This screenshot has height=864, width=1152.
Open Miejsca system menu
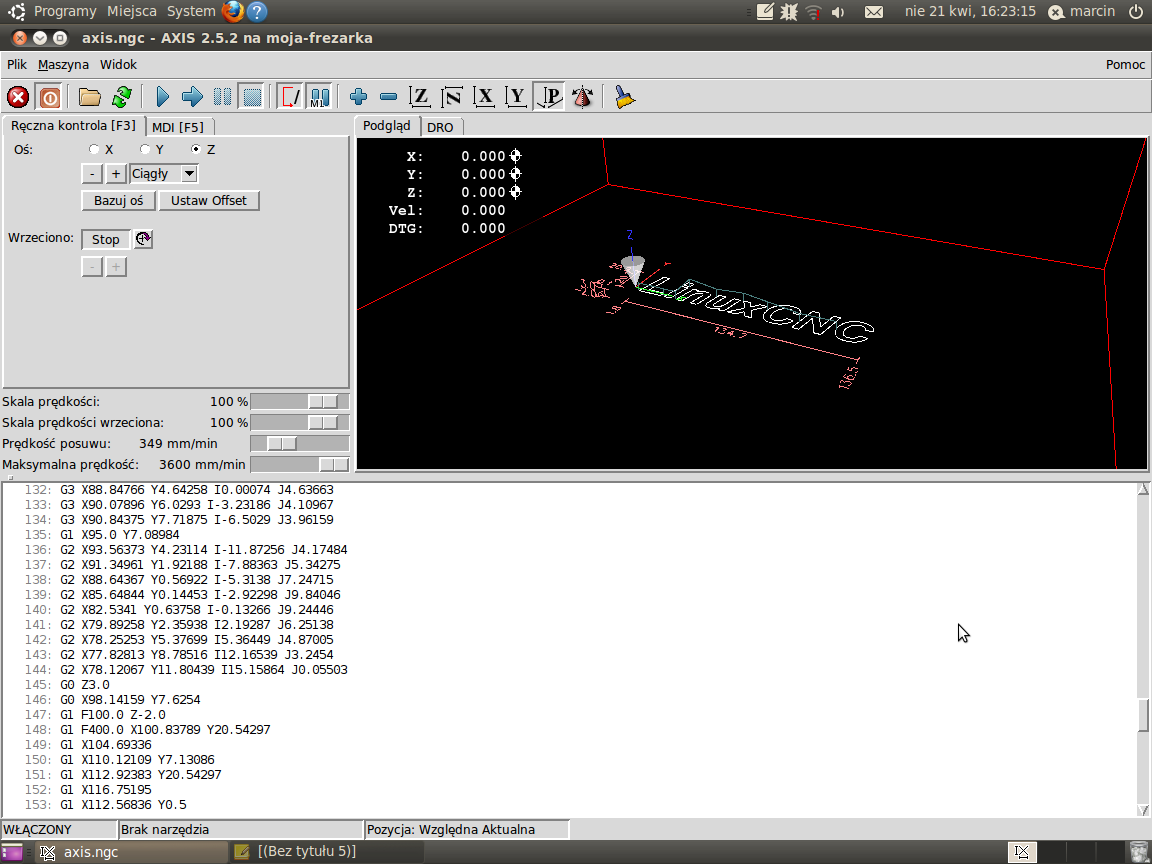point(132,11)
